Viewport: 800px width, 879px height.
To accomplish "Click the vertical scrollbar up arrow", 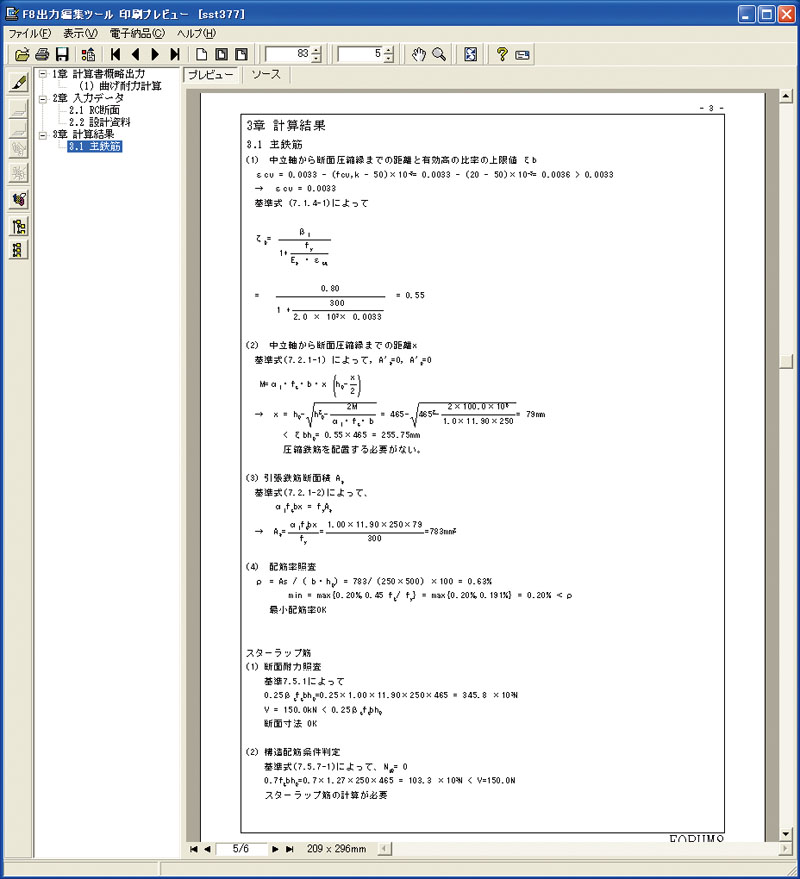I will pyautogui.click(x=786, y=96).
